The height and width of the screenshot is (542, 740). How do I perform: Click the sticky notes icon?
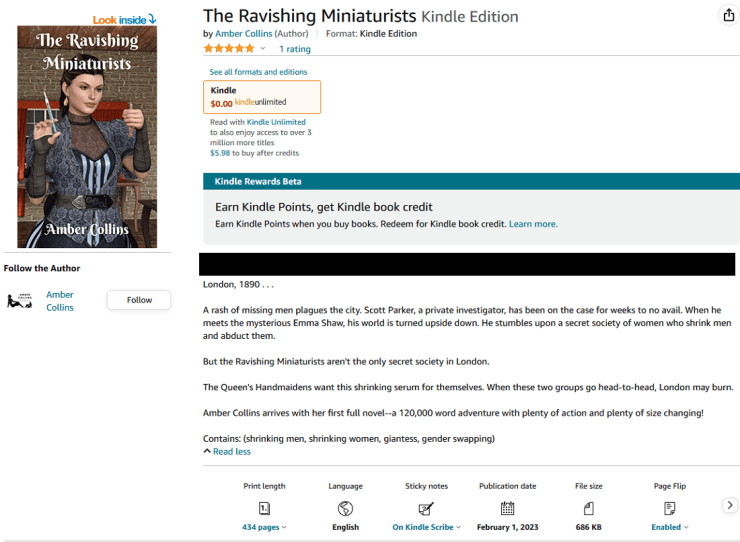click(426, 508)
